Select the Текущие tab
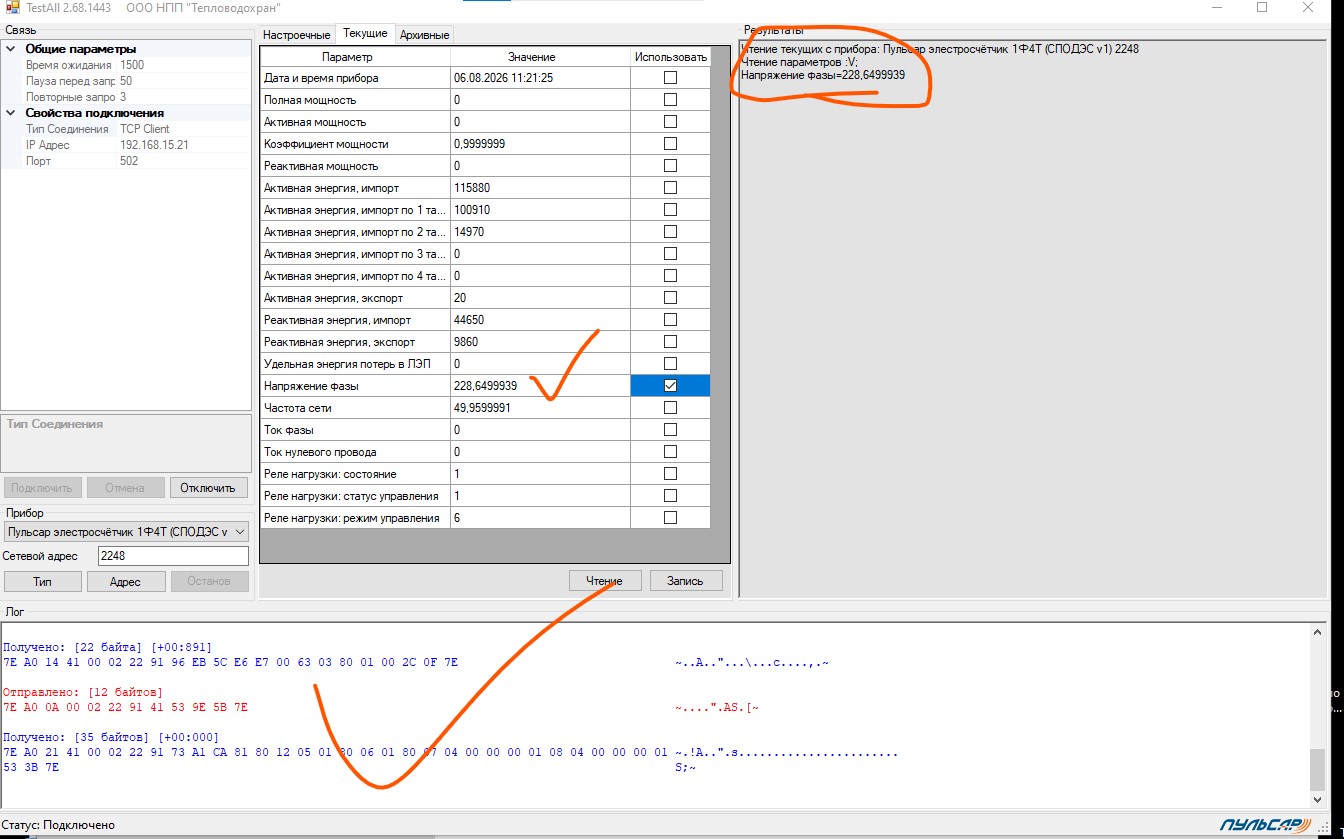Image resolution: width=1344 pixels, height=839 pixels. click(x=365, y=33)
